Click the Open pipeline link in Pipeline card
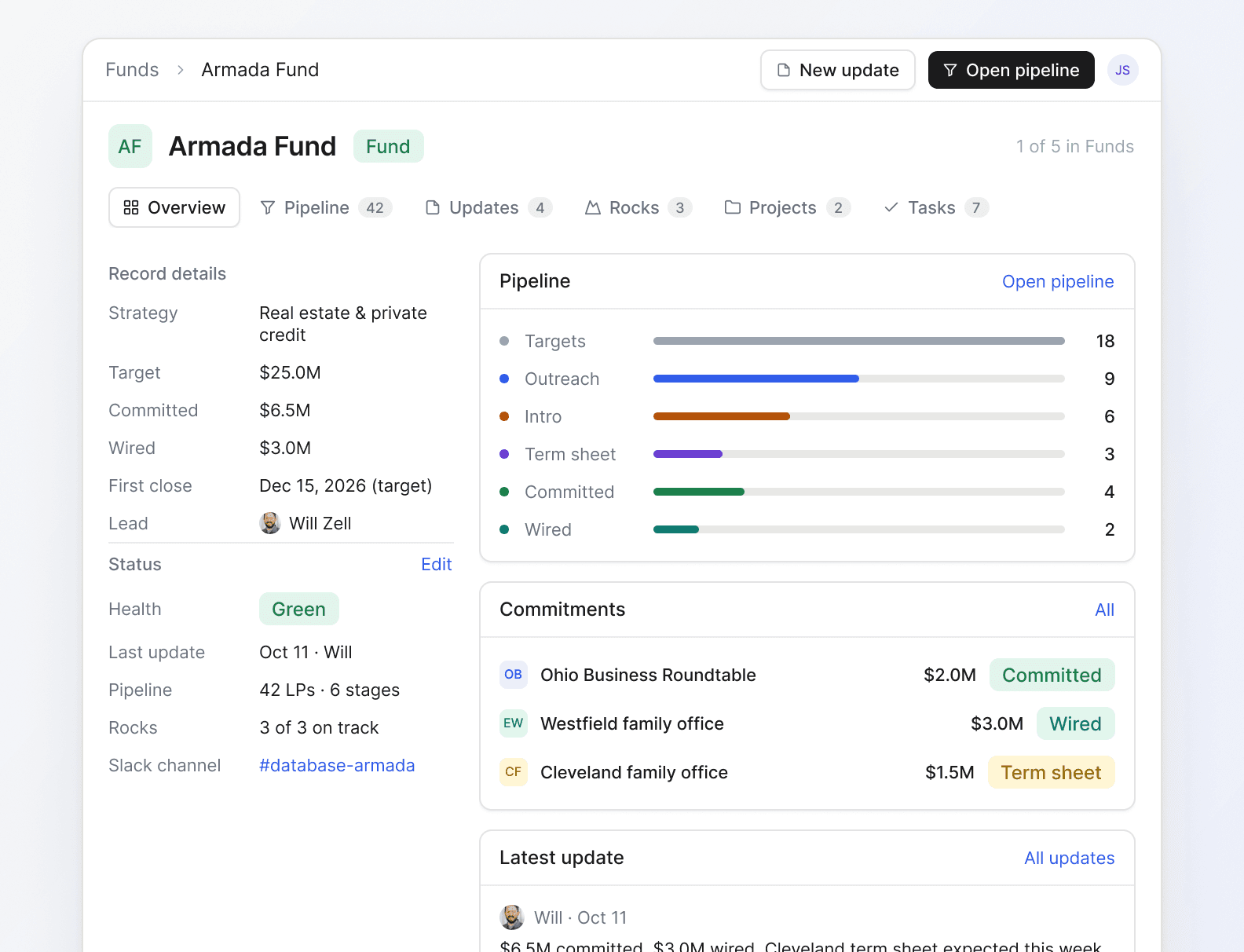Image resolution: width=1244 pixels, height=952 pixels. 1058,281
